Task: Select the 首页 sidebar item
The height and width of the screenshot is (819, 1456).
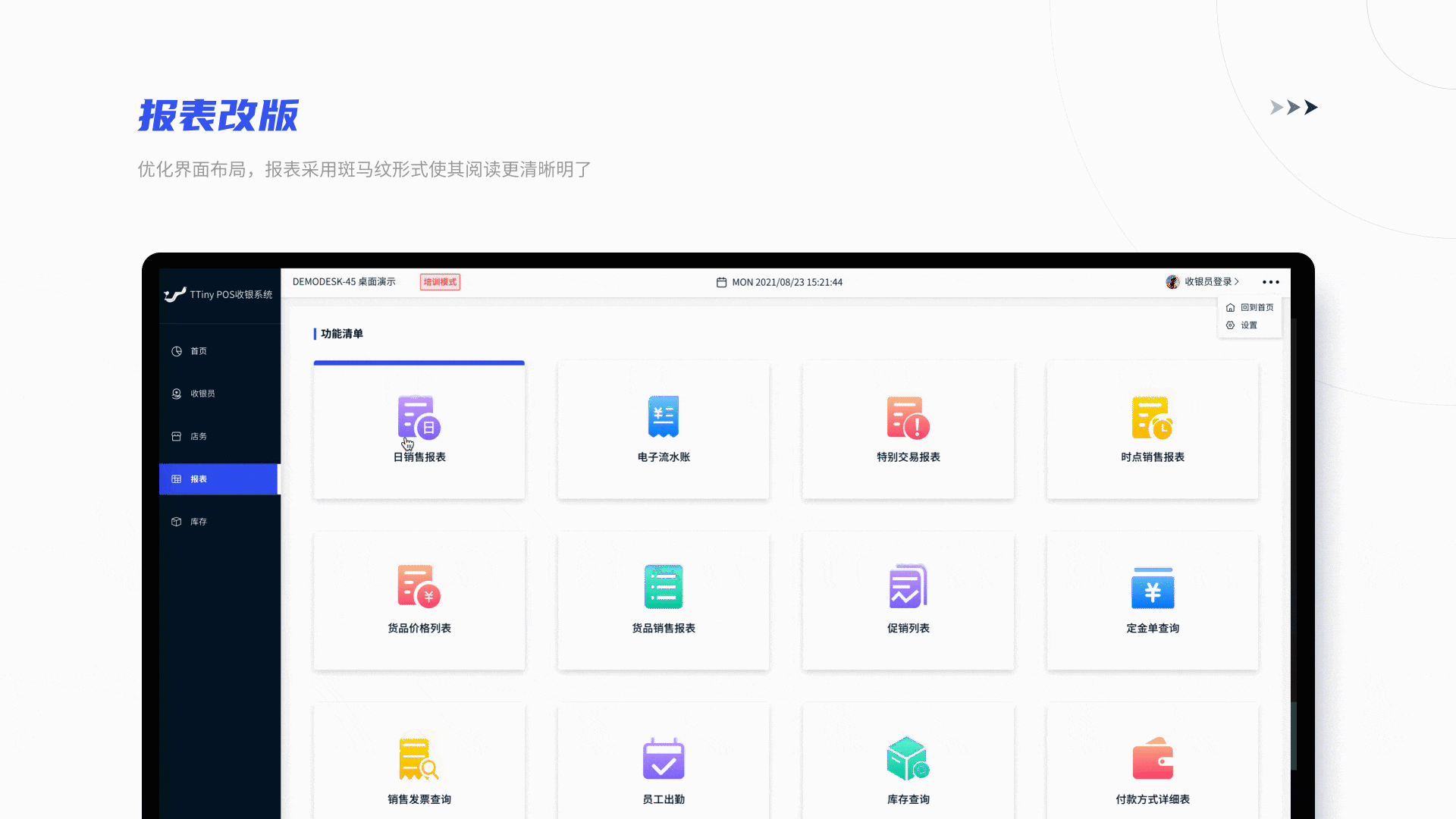Action: [x=199, y=351]
